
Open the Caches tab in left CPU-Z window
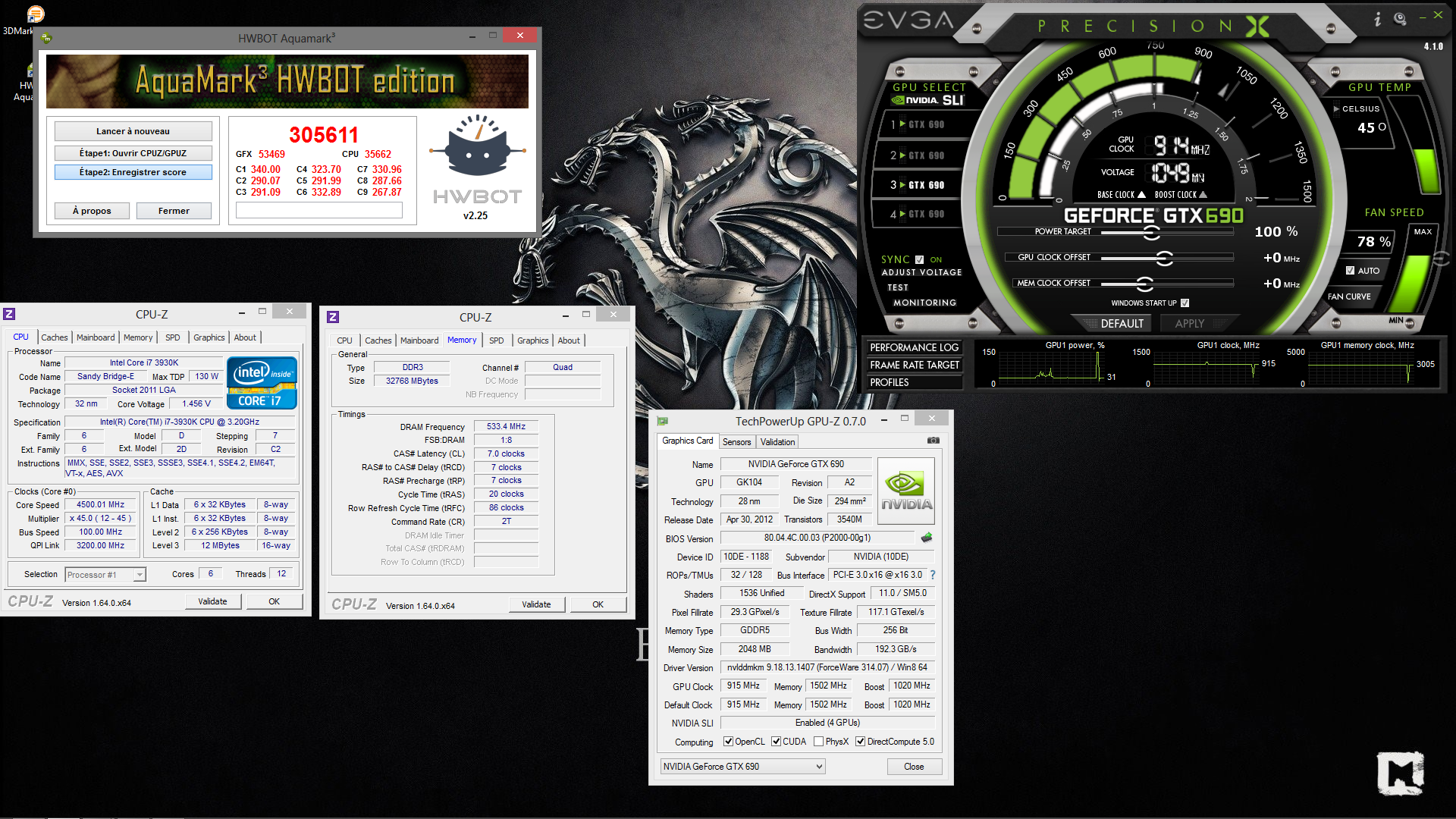pyautogui.click(x=54, y=337)
